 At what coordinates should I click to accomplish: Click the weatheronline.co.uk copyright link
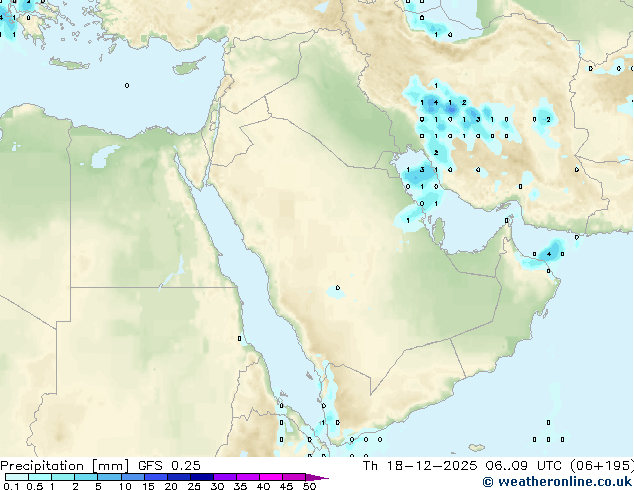[557, 482]
